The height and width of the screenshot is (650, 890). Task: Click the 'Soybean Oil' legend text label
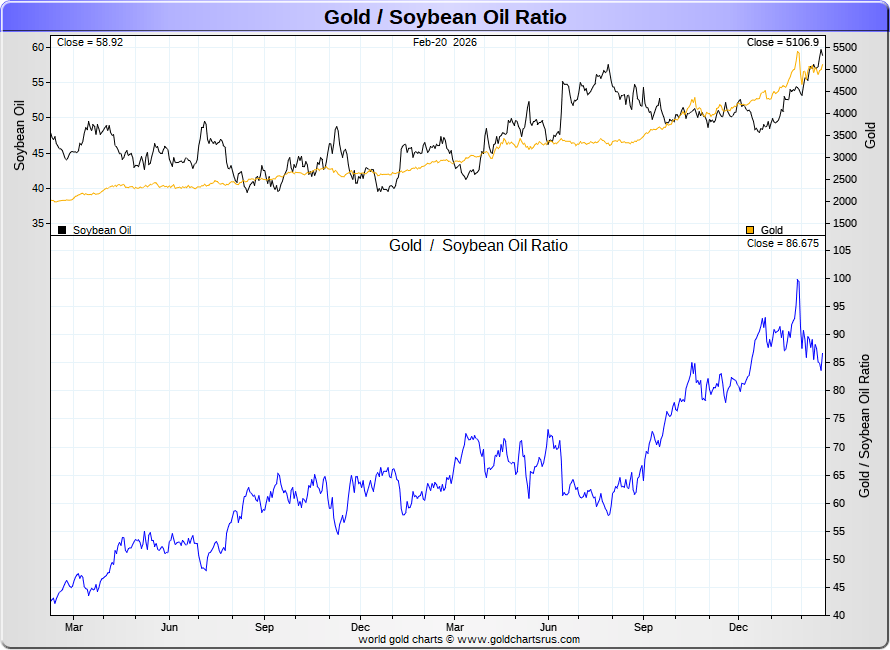[102, 230]
